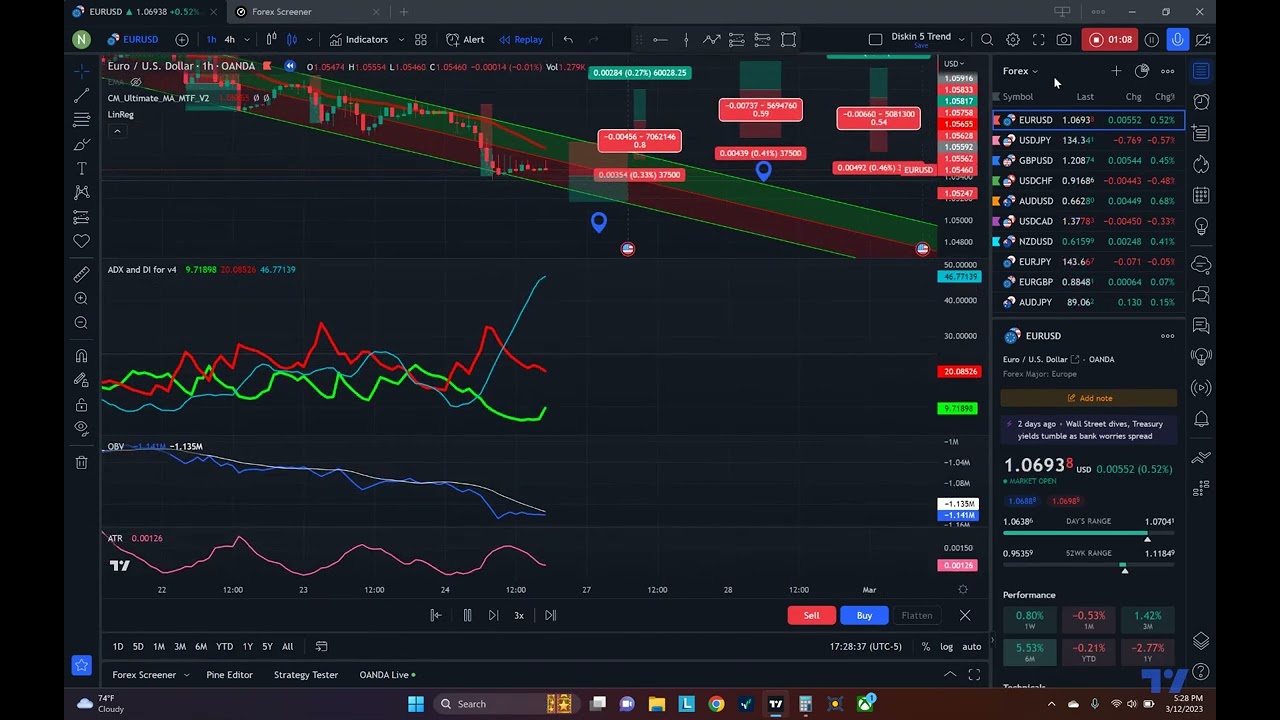Take a chart snapshot with camera icon
This screenshot has width=1280, height=720.
tap(1064, 40)
